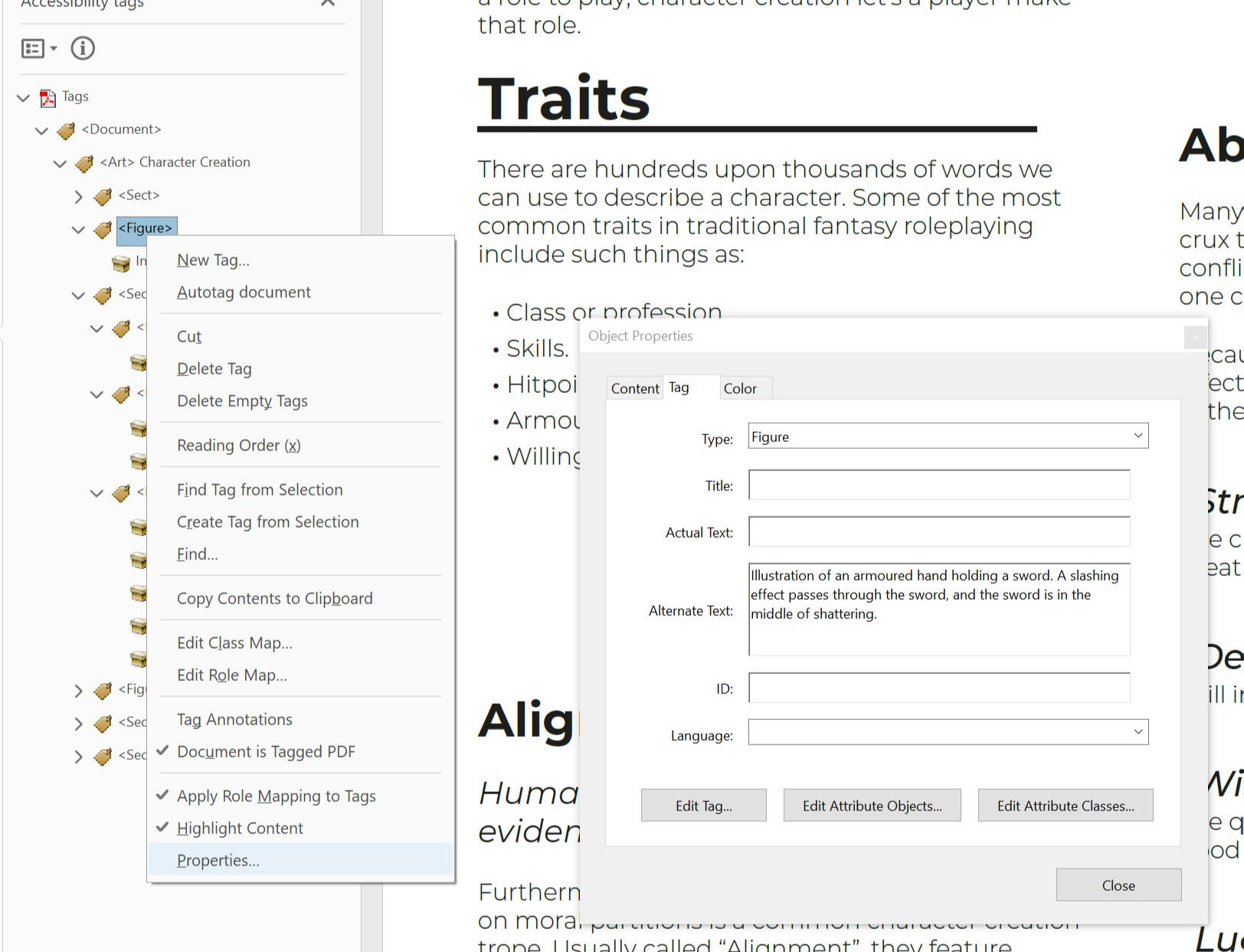Select Autotag document from the menu
This screenshot has width=1244, height=952.
coord(244,292)
